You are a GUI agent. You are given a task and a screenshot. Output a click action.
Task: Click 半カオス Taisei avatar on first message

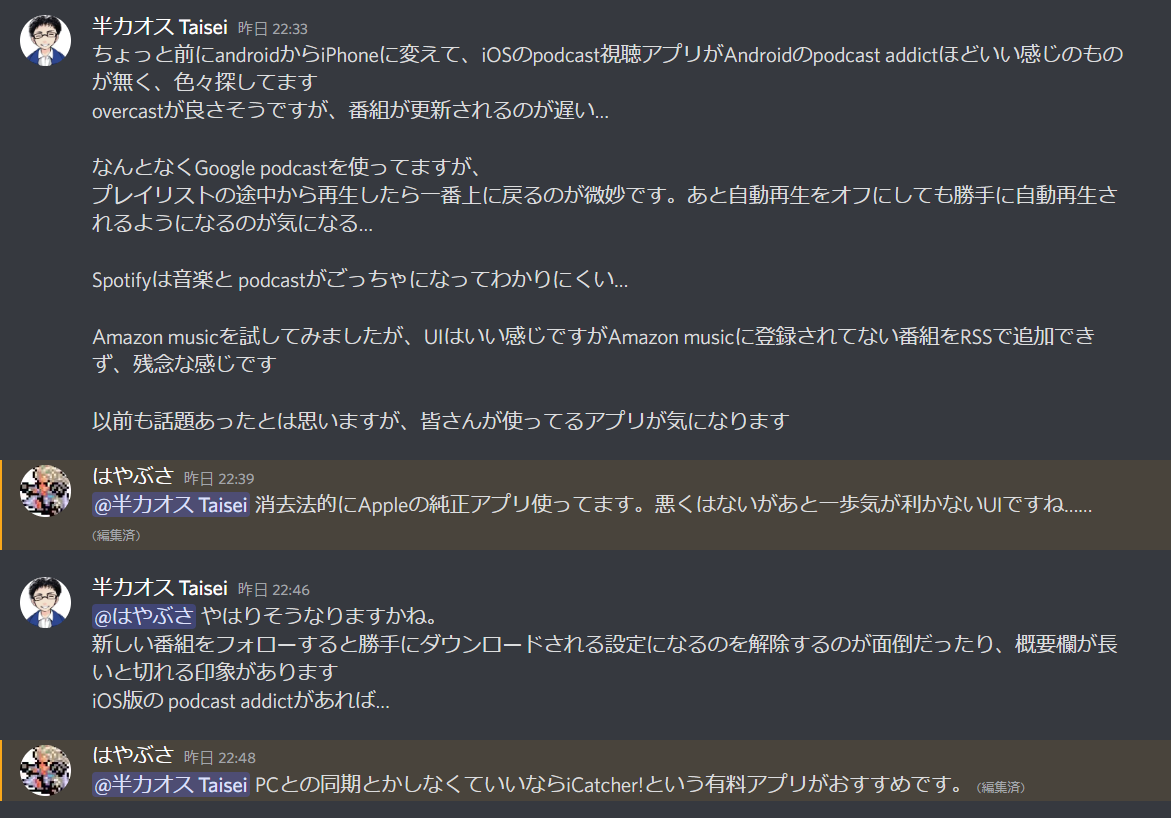pyautogui.click(x=45, y=40)
